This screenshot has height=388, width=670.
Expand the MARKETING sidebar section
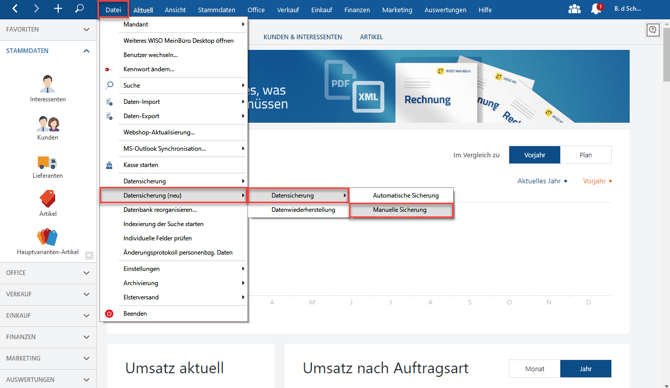[x=48, y=358]
